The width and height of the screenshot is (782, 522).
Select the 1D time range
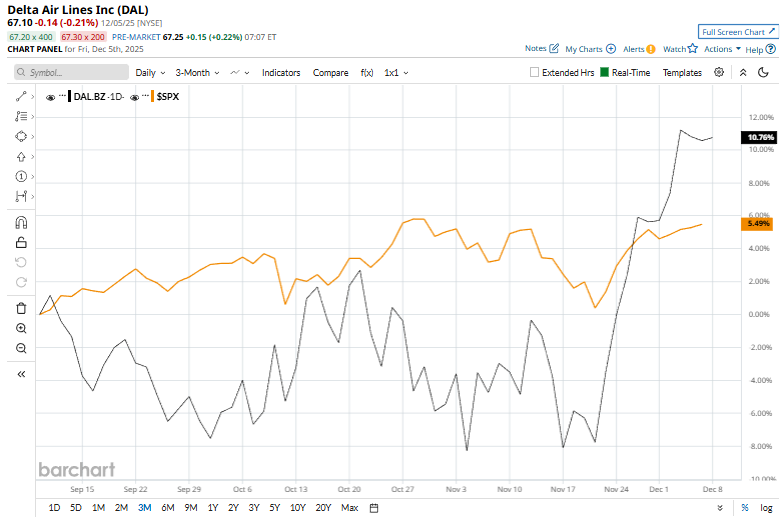coord(54,508)
